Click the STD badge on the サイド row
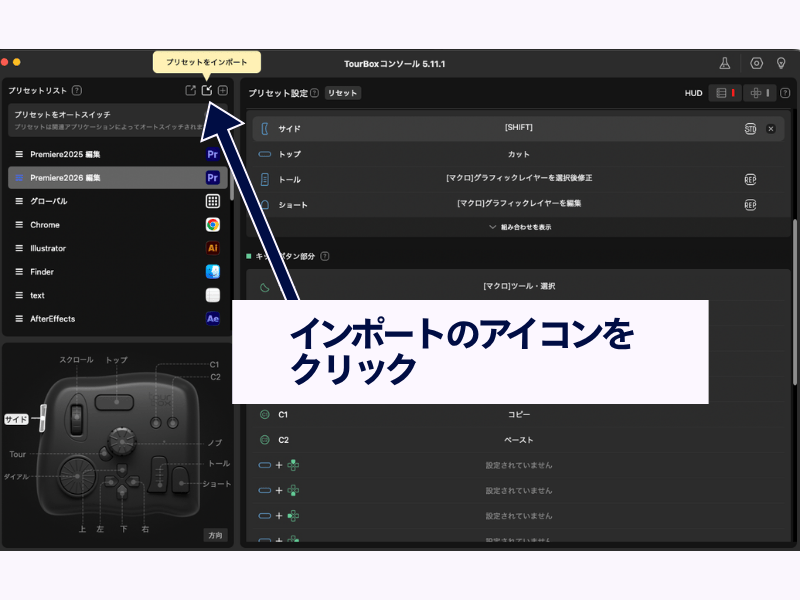Viewport: 800px width, 600px height. click(x=750, y=129)
